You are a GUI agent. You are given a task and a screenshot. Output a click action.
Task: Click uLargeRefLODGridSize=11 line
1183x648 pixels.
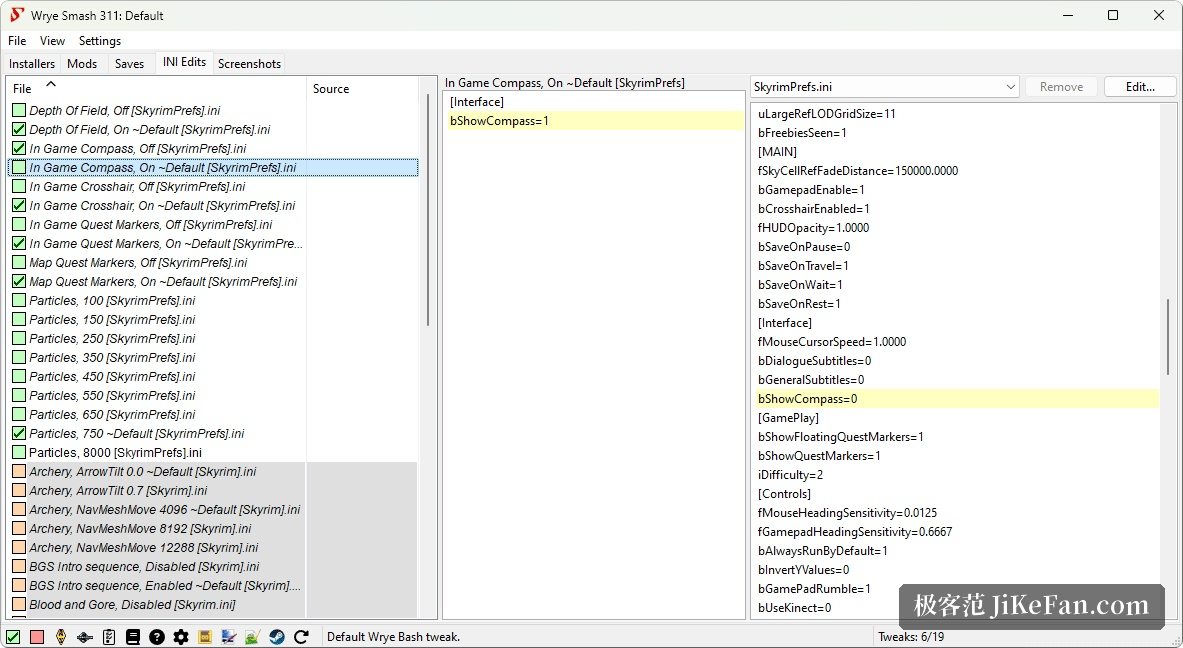coord(827,114)
